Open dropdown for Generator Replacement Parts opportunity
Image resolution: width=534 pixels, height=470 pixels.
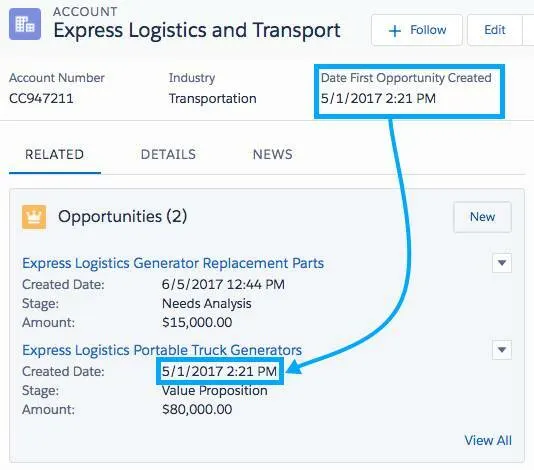[502, 263]
